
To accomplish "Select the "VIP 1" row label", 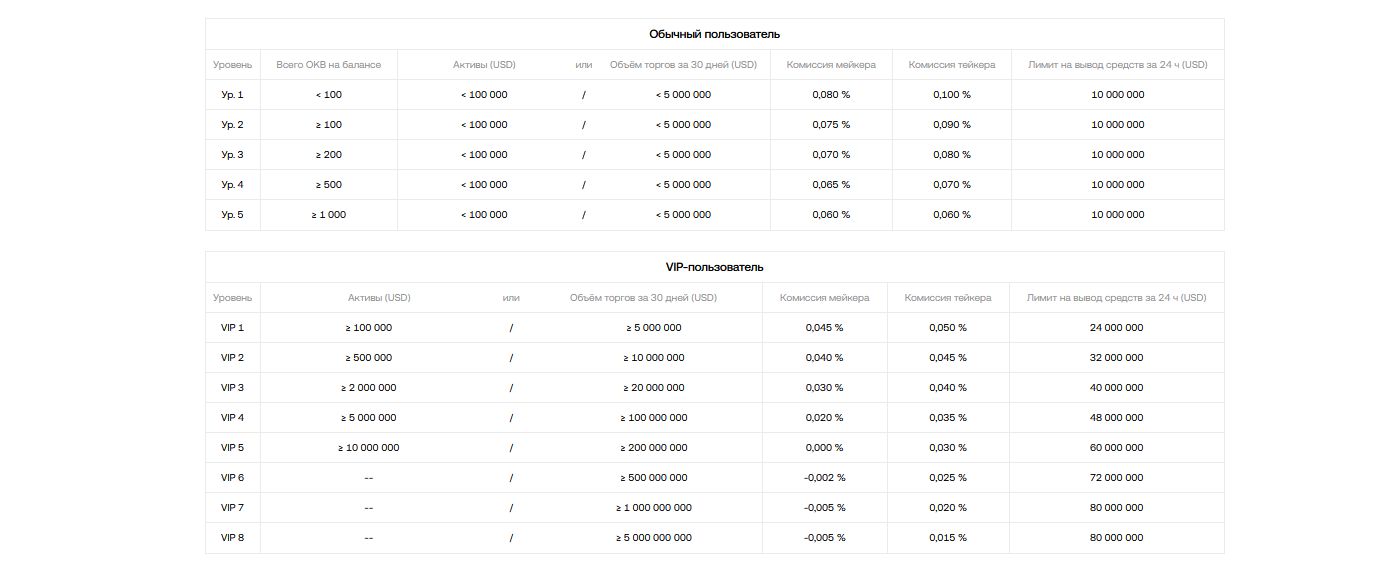I will click(x=232, y=328).
